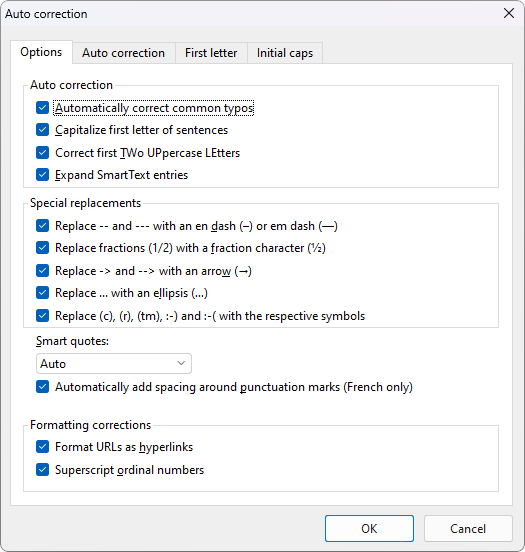Disable arrow replacement checkbox
This screenshot has width=525, height=552.
[42, 271]
